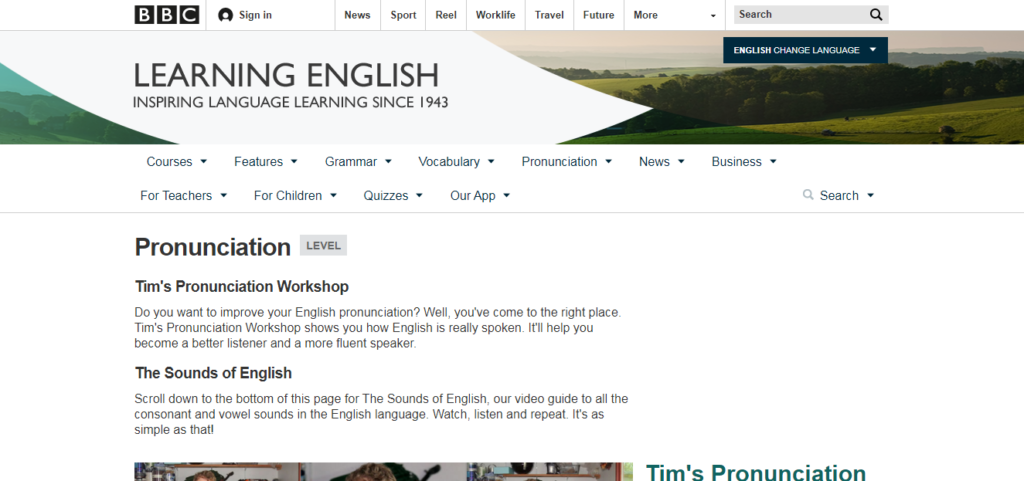This screenshot has width=1024, height=481.
Task: Expand the Grammar menu
Action: pos(358,162)
